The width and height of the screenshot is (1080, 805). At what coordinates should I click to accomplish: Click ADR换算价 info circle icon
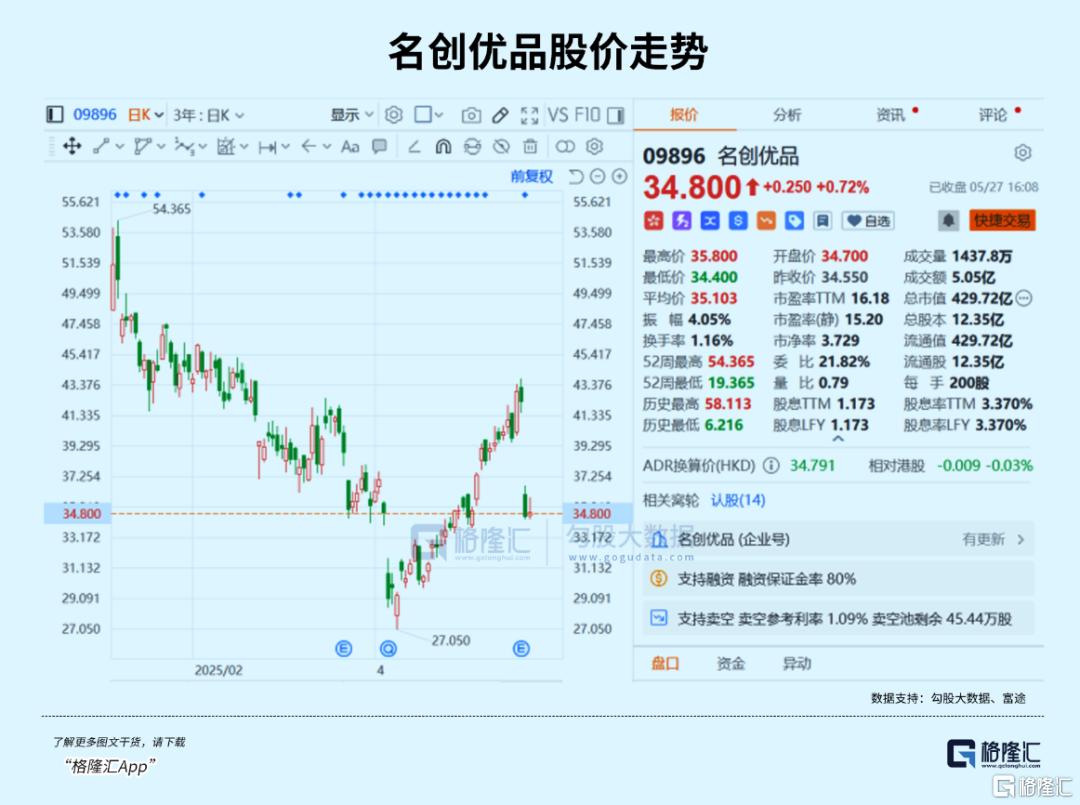(x=771, y=466)
